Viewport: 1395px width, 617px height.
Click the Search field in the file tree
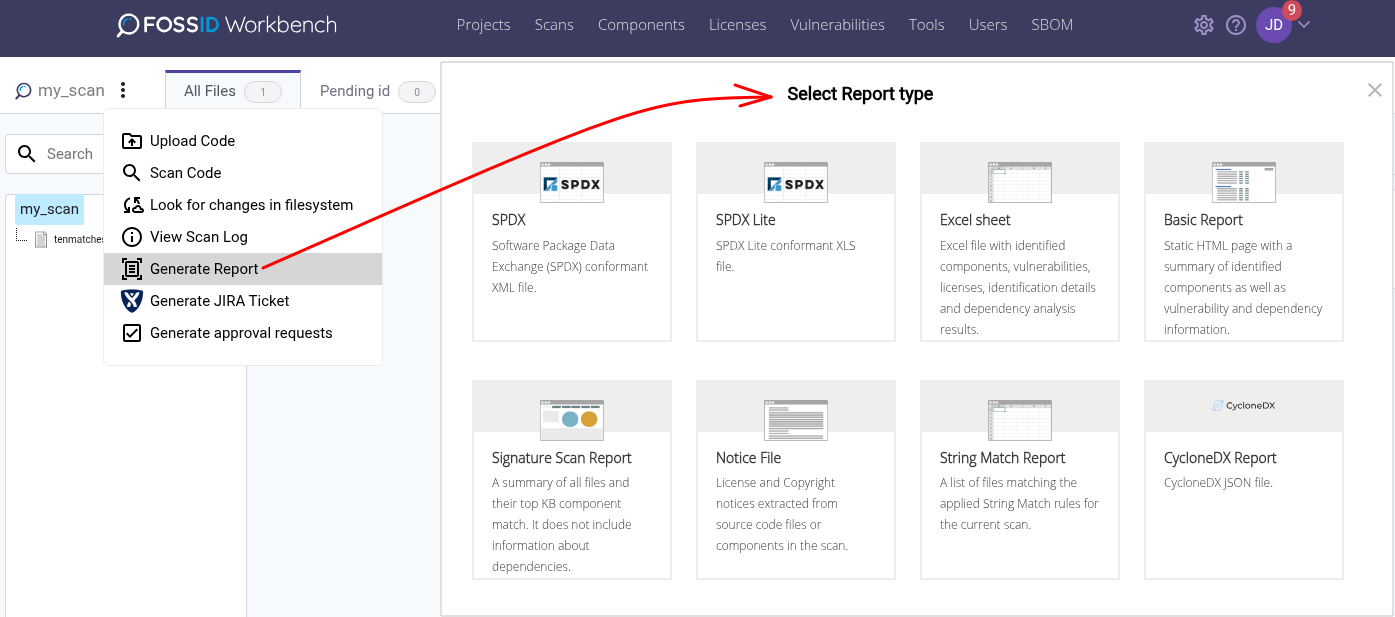tap(55, 154)
